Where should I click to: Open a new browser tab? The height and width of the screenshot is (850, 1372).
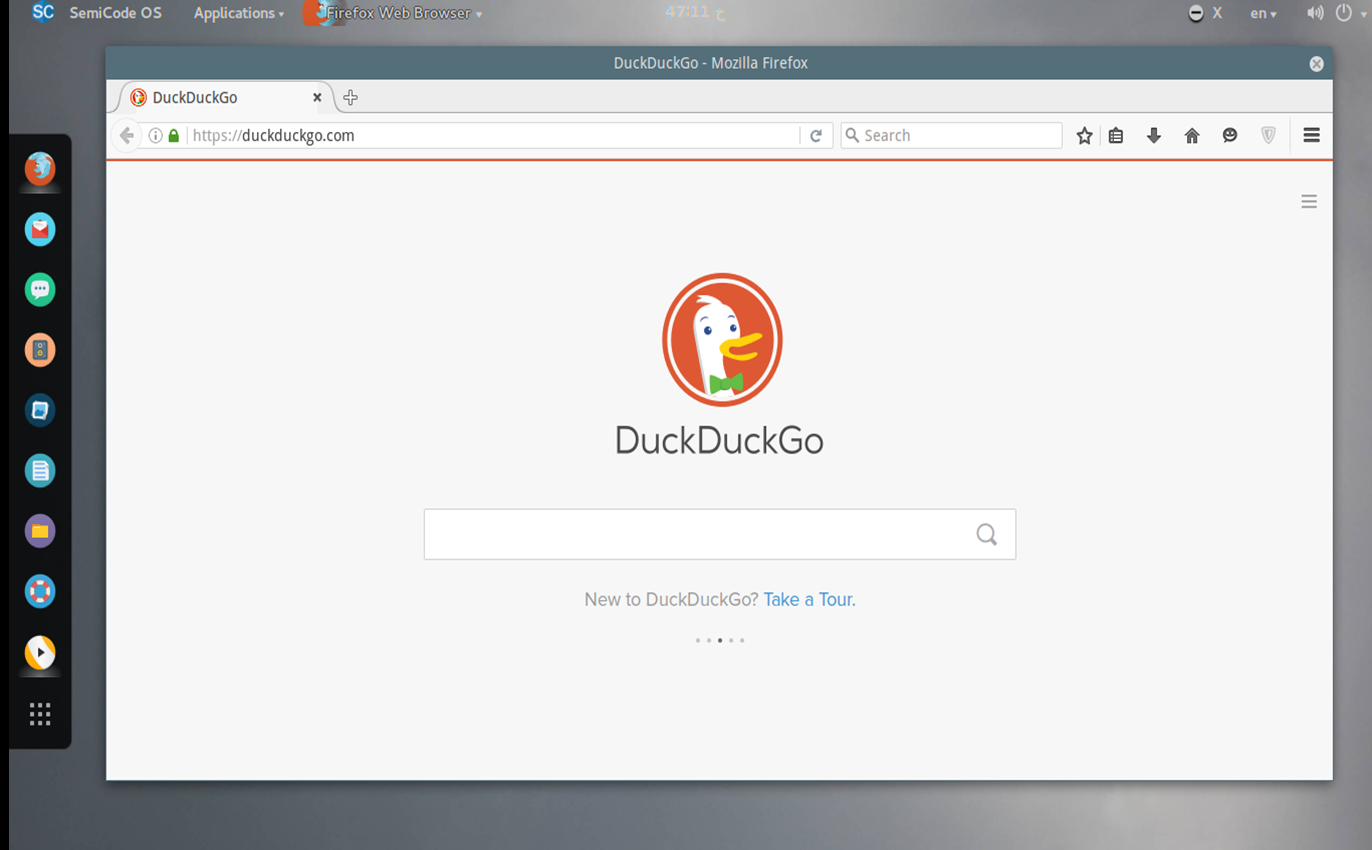tap(350, 97)
